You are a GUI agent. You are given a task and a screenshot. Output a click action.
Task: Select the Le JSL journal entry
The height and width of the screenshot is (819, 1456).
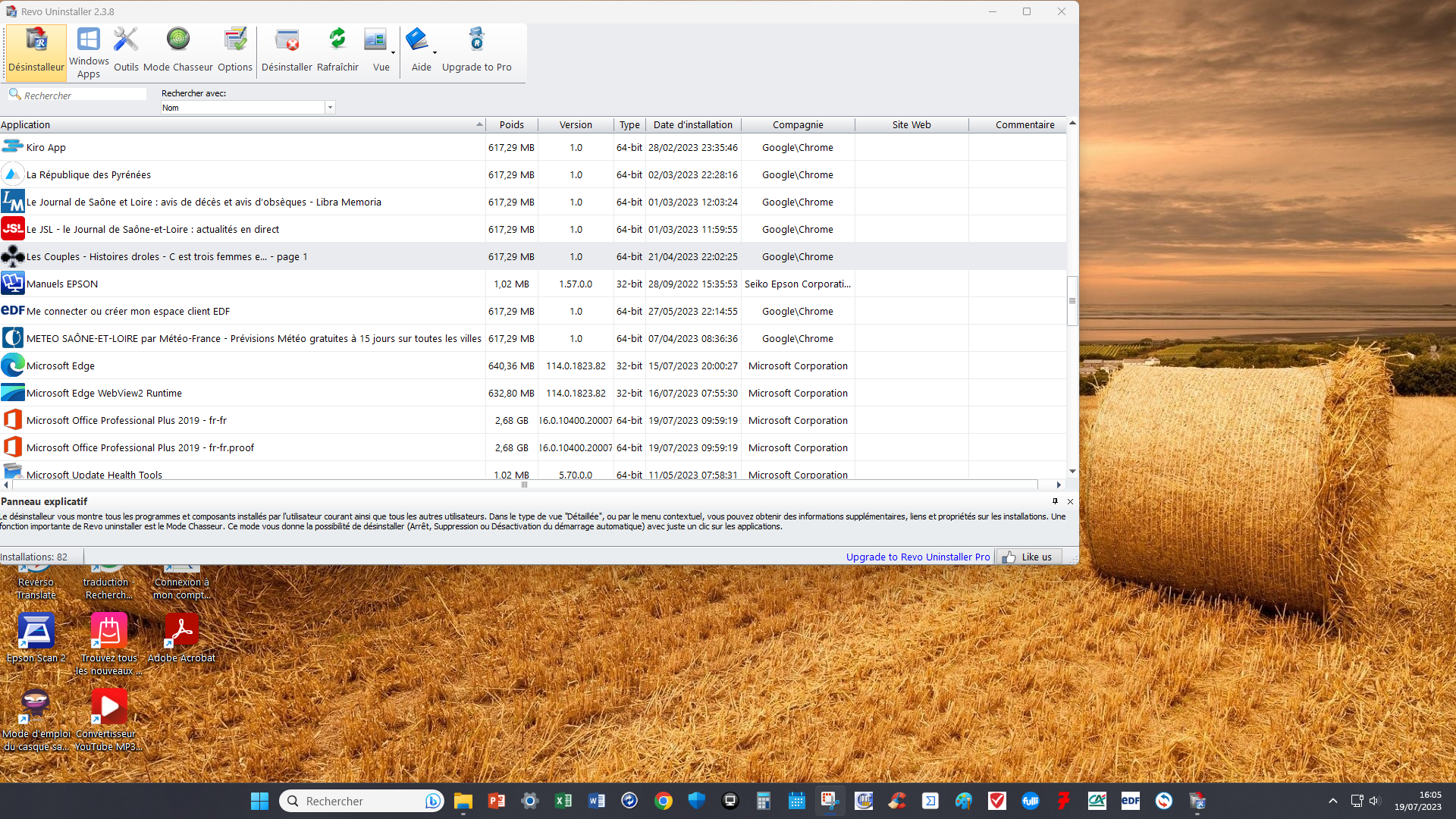pyautogui.click(x=533, y=229)
